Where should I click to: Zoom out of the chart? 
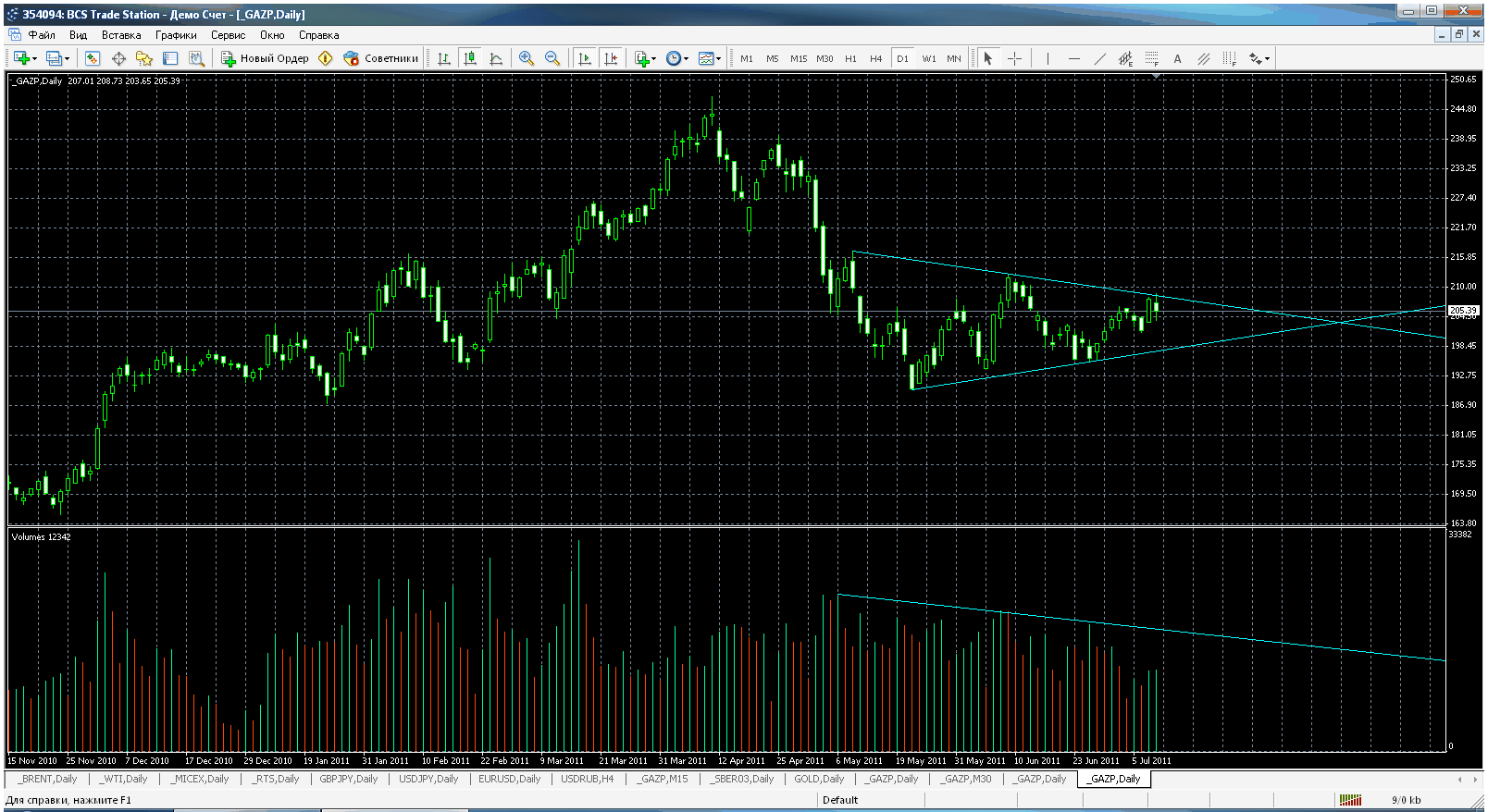pos(552,58)
